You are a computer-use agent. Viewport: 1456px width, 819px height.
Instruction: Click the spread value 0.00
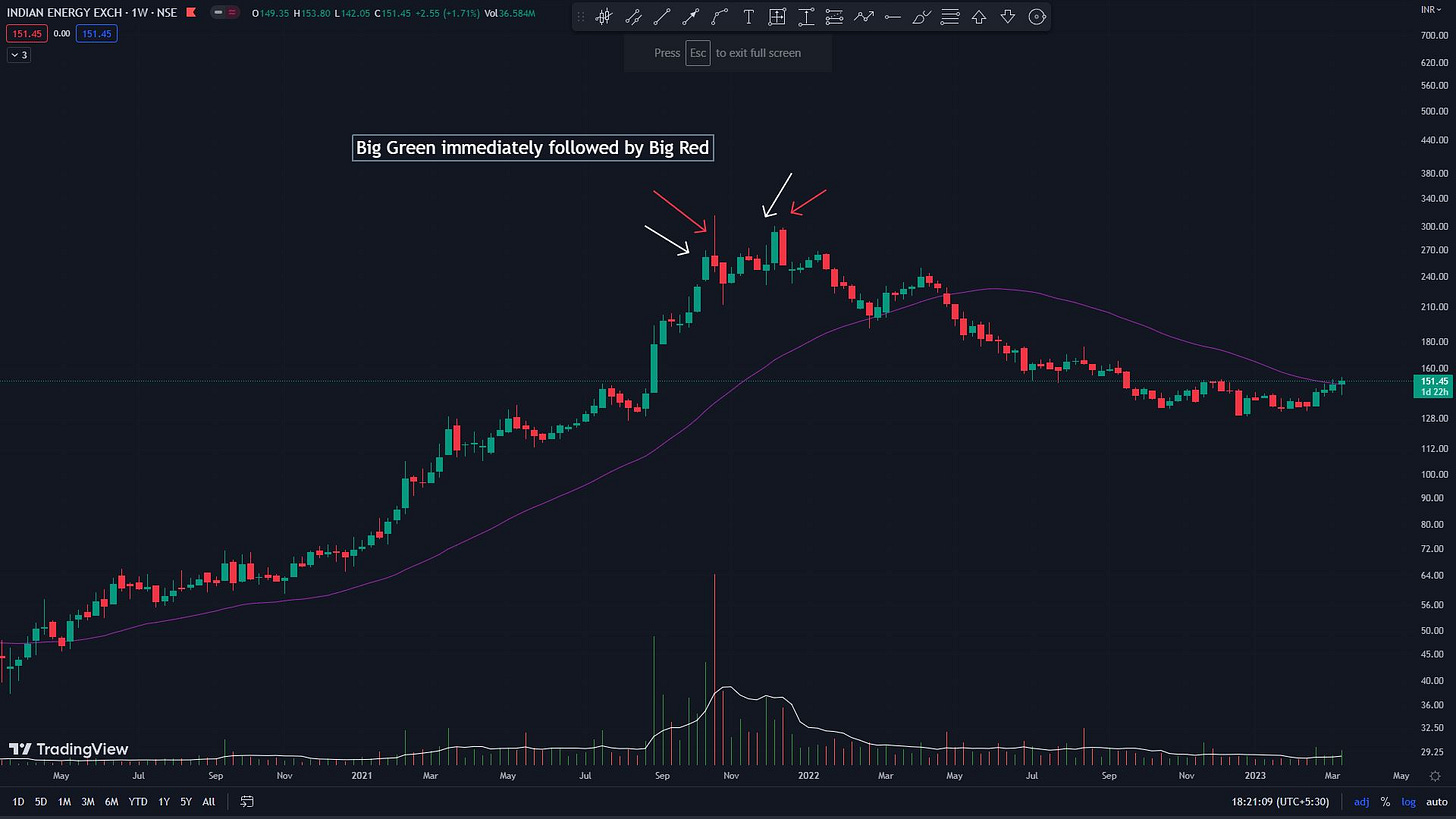coord(61,33)
